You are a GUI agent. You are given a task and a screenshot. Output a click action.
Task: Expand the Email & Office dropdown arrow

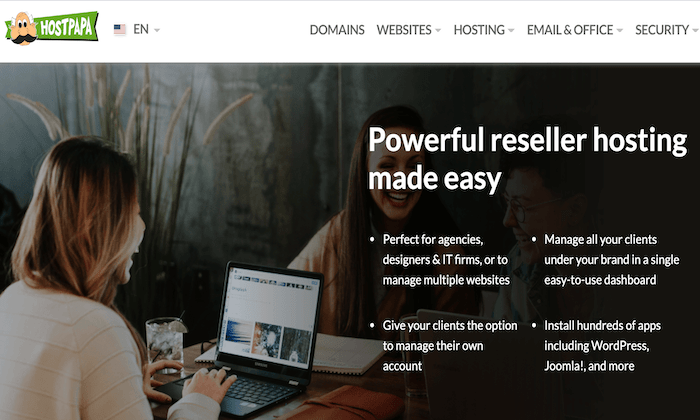click(x=620, y=31)
